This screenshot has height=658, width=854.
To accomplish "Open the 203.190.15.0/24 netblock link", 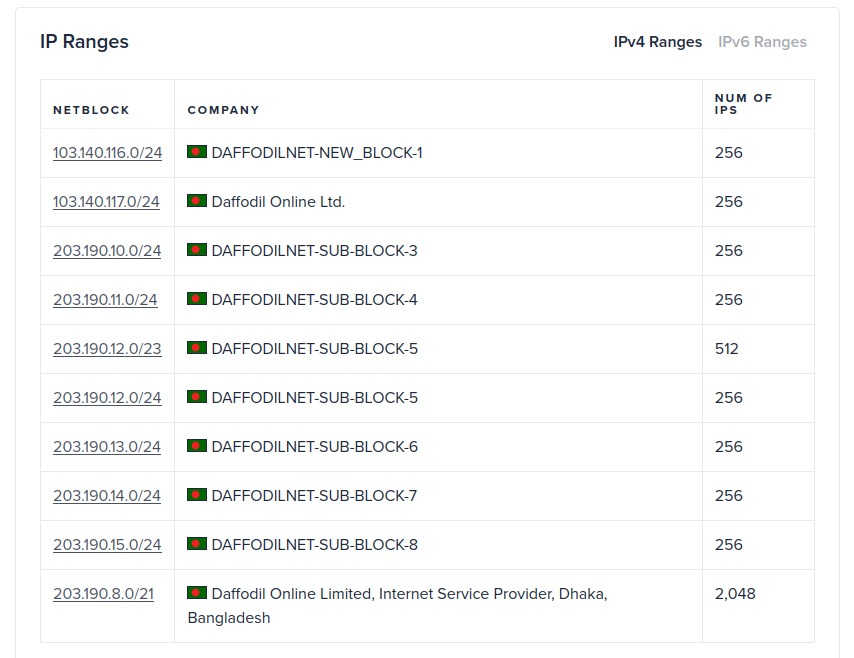I will pyautogui.click(x=107, y=545).
